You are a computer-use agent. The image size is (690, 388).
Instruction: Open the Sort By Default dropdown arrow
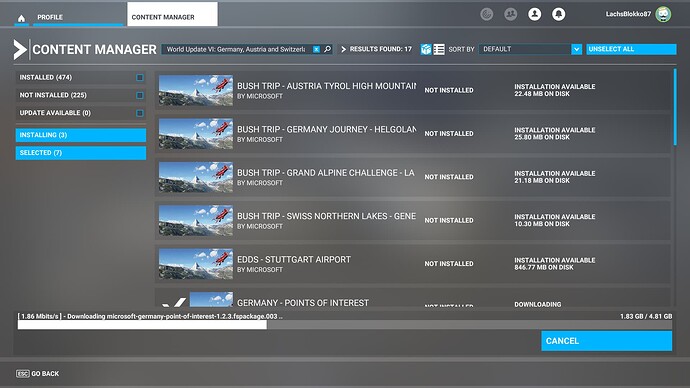pyautogui.click(x=576, y=49)
